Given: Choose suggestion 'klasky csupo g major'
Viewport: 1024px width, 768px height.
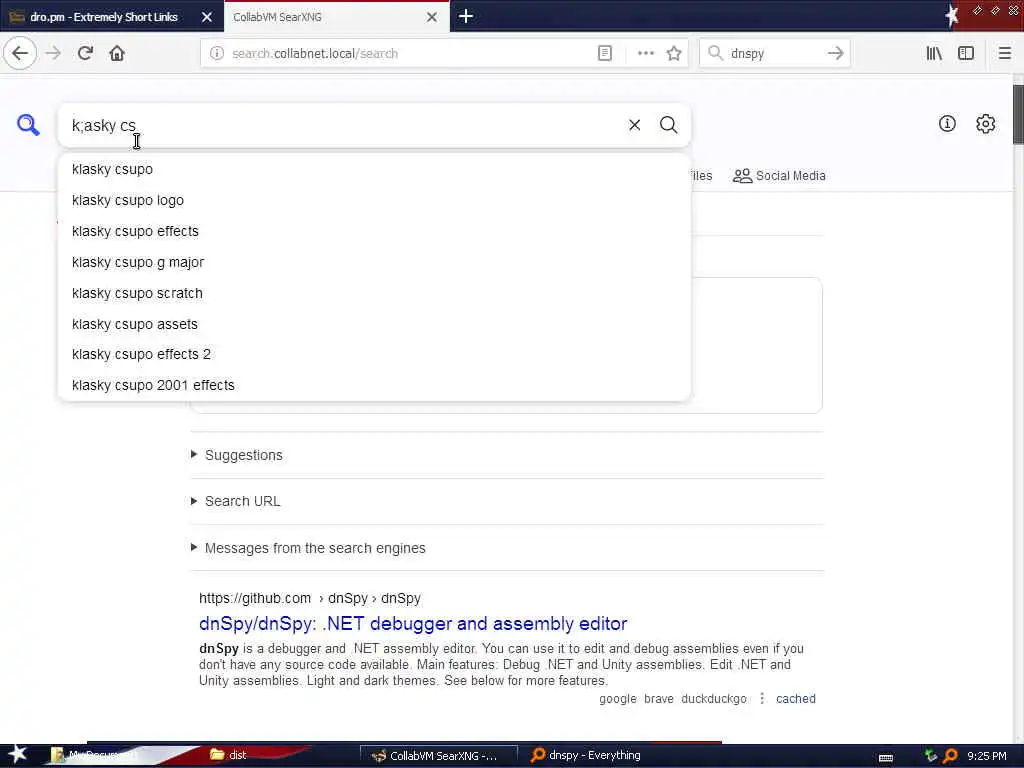Looking at the screenshot, I should click(374, 262).
